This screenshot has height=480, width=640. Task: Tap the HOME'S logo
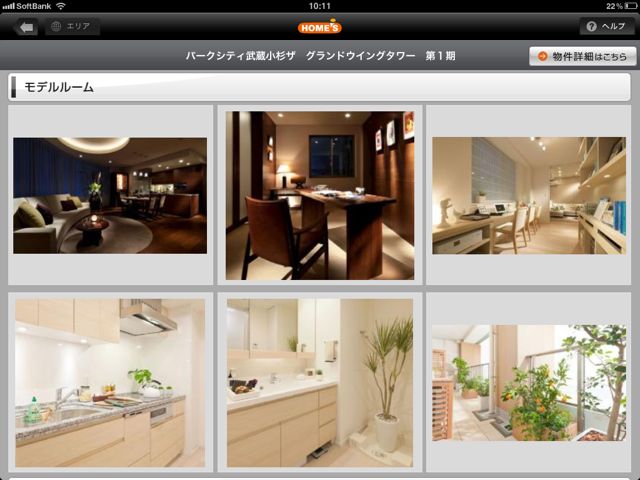click(320, 27)
